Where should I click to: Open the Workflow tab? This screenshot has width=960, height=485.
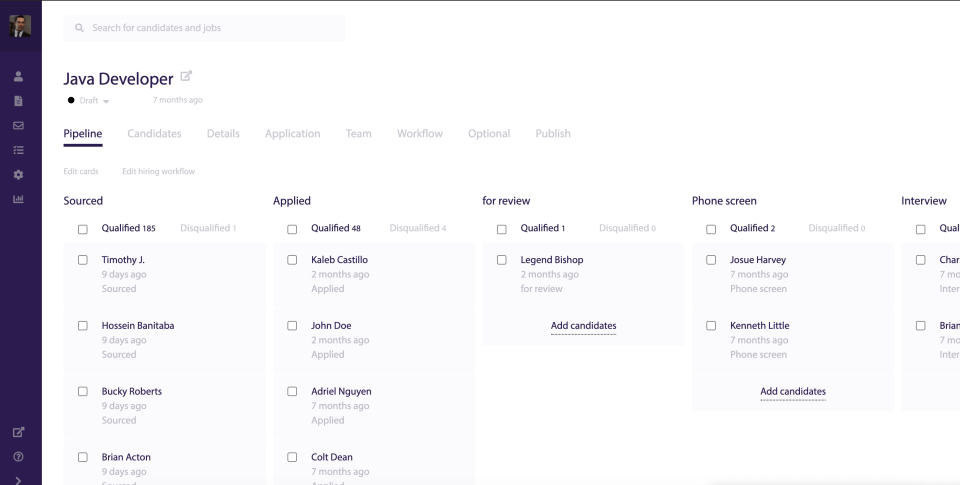click(x=419, y=134)
